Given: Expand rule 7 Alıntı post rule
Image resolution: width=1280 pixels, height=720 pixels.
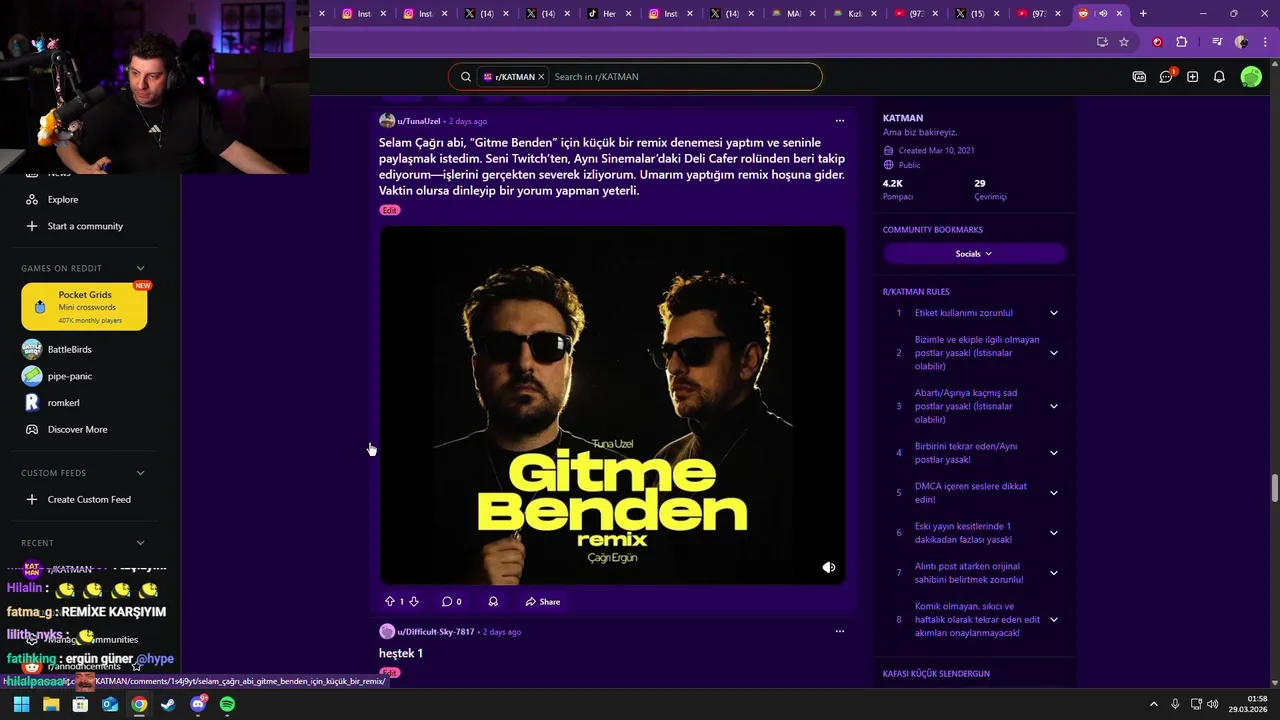Looking at the screenshot, I should point(1053,573).
